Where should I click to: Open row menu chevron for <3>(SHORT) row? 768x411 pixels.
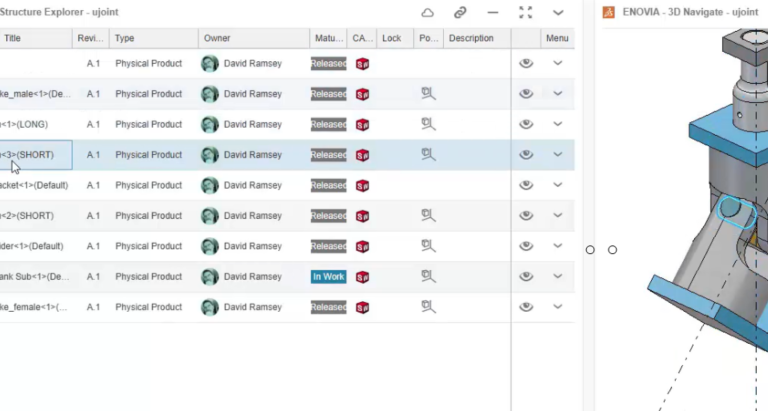click(557, 154)
